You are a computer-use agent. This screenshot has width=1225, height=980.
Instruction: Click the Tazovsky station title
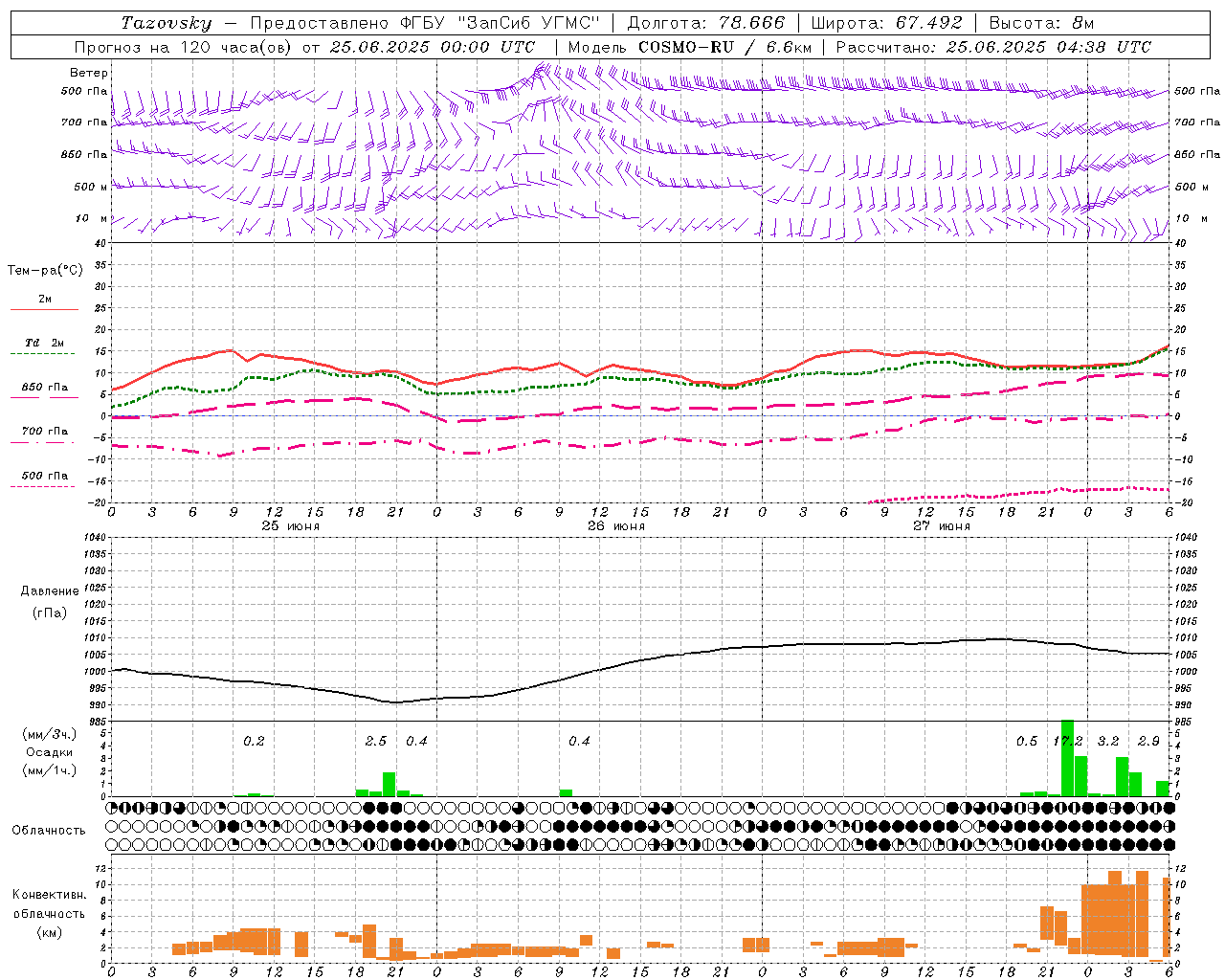pyautogui.click(x=167, y=23)
